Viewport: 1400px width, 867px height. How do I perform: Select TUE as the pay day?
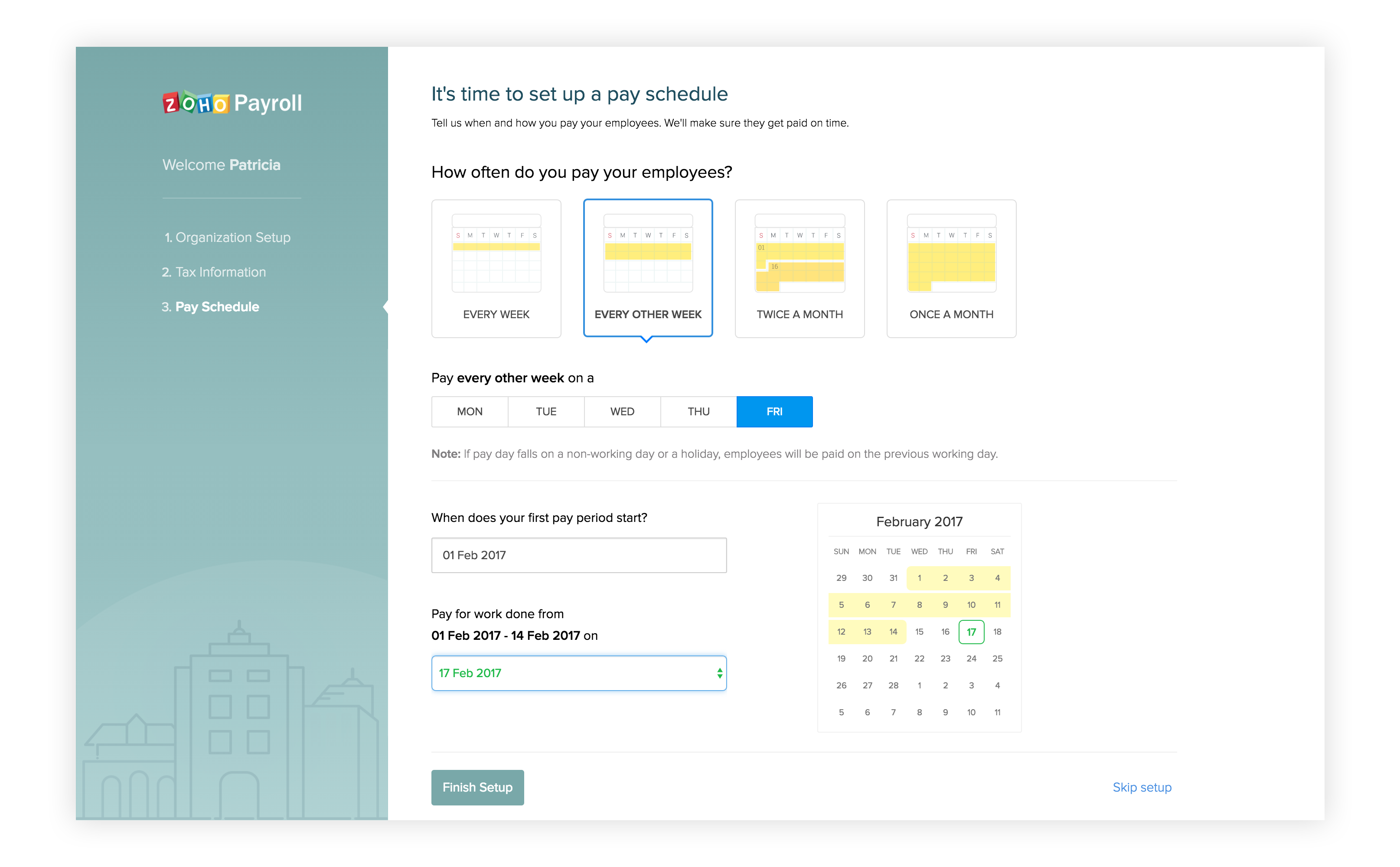[545, 411]
